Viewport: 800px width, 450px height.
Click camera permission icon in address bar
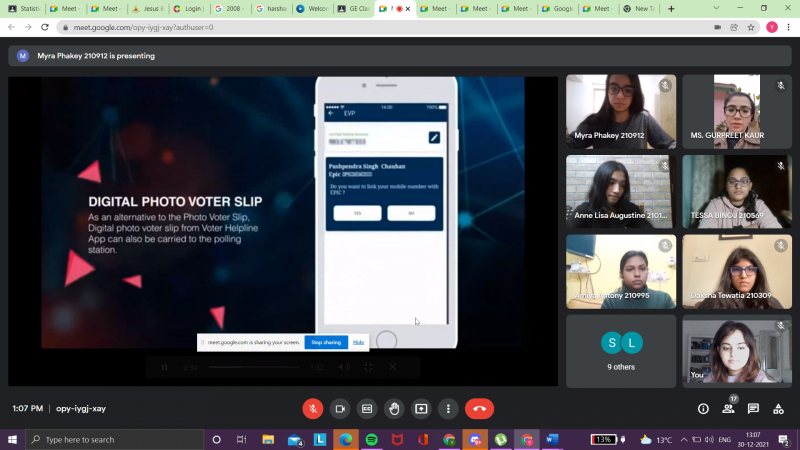coord(717,28)
